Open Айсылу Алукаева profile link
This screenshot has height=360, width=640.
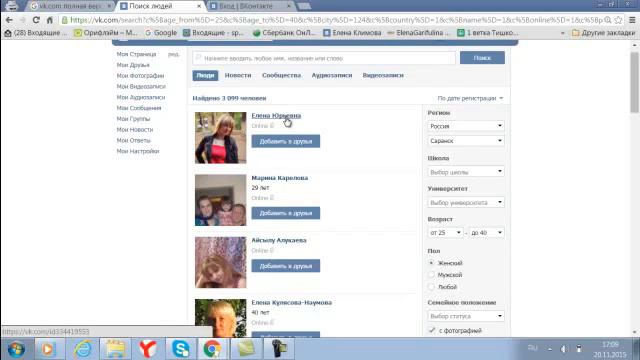point(279,240)
